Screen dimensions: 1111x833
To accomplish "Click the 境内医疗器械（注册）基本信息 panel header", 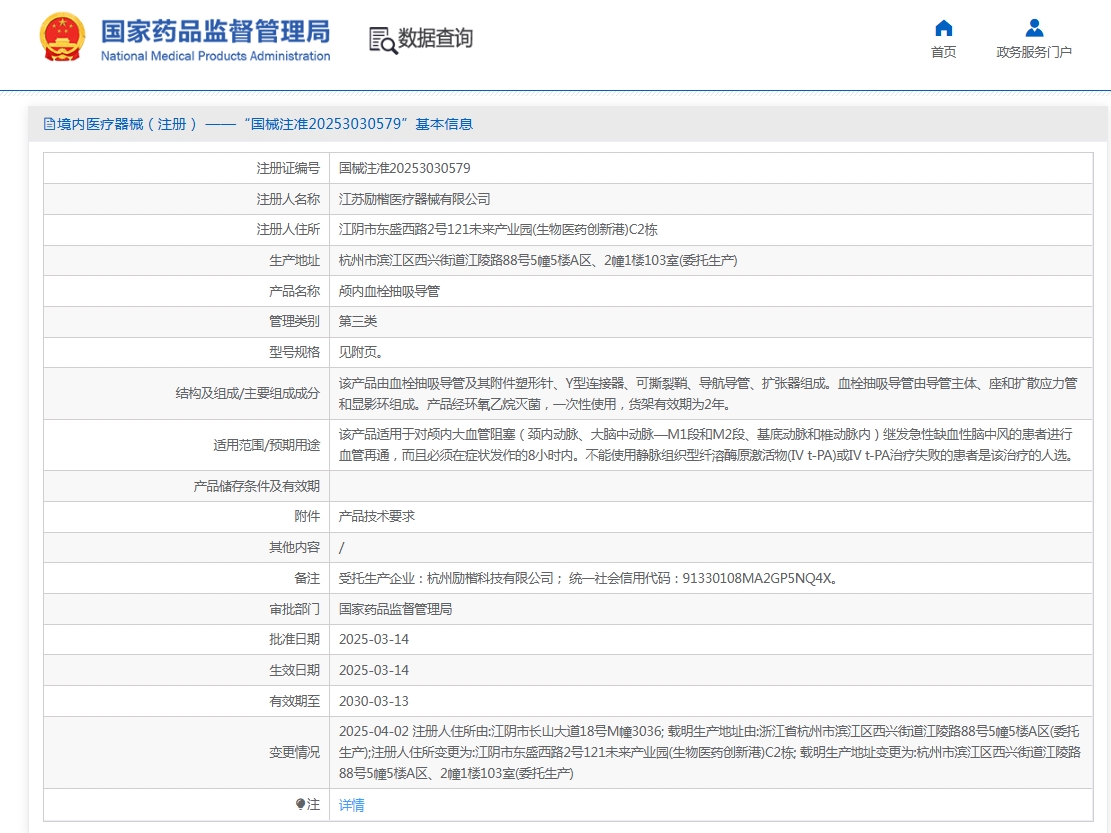I will 568,124.
